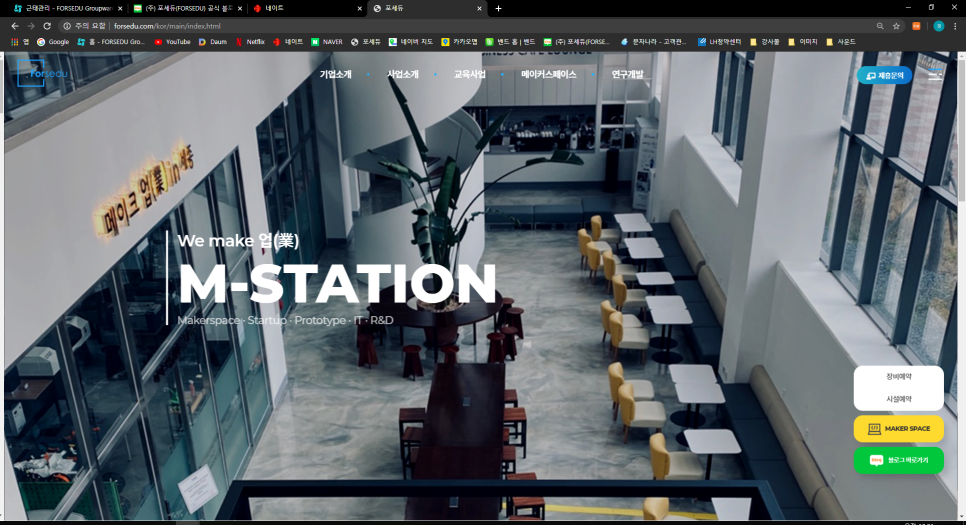Reload the page with the refresh icon
The height and width of the screenshot is (525, 966).
tap(47, 26)
